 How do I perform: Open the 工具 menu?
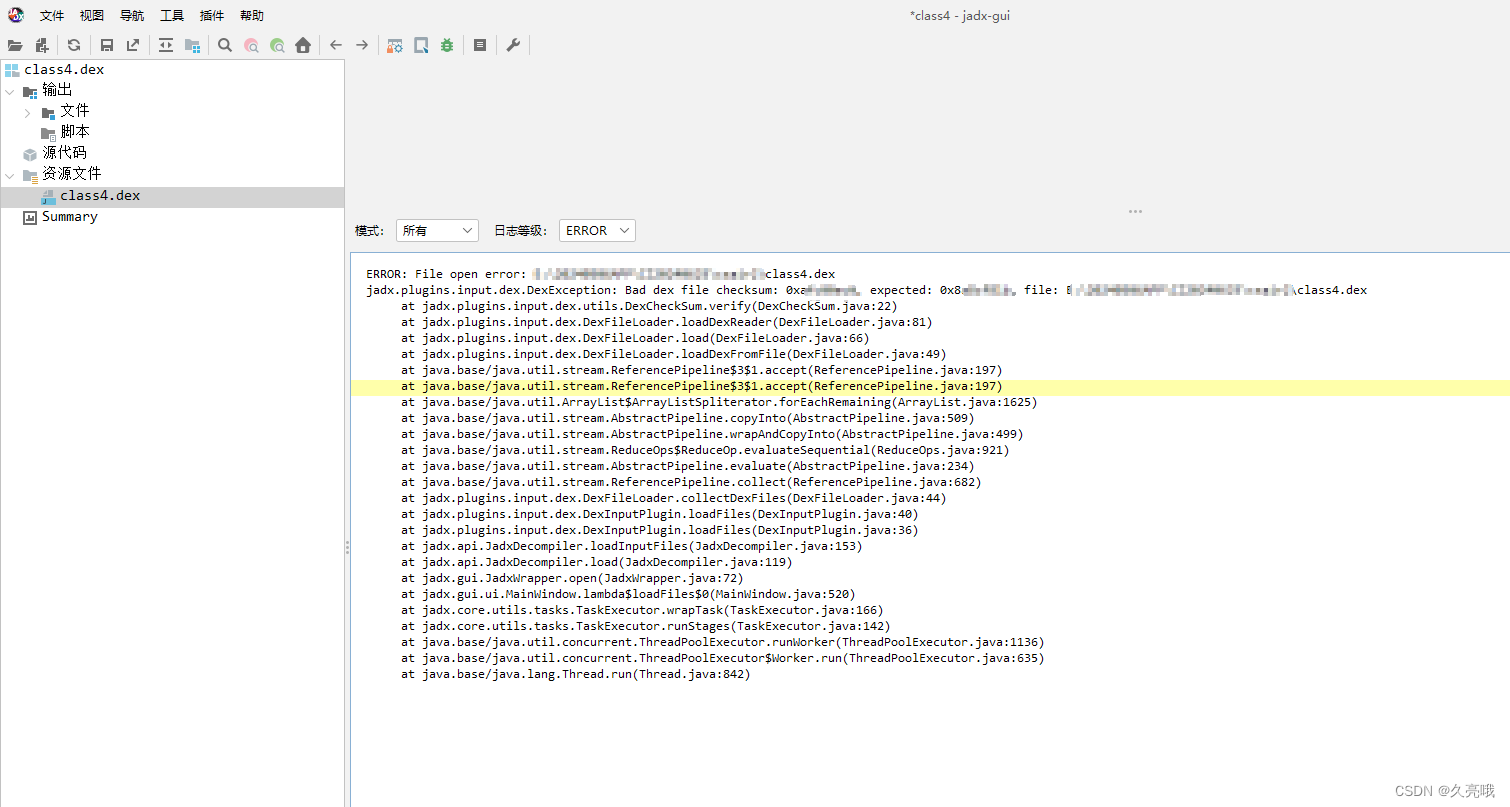(171, 15)
